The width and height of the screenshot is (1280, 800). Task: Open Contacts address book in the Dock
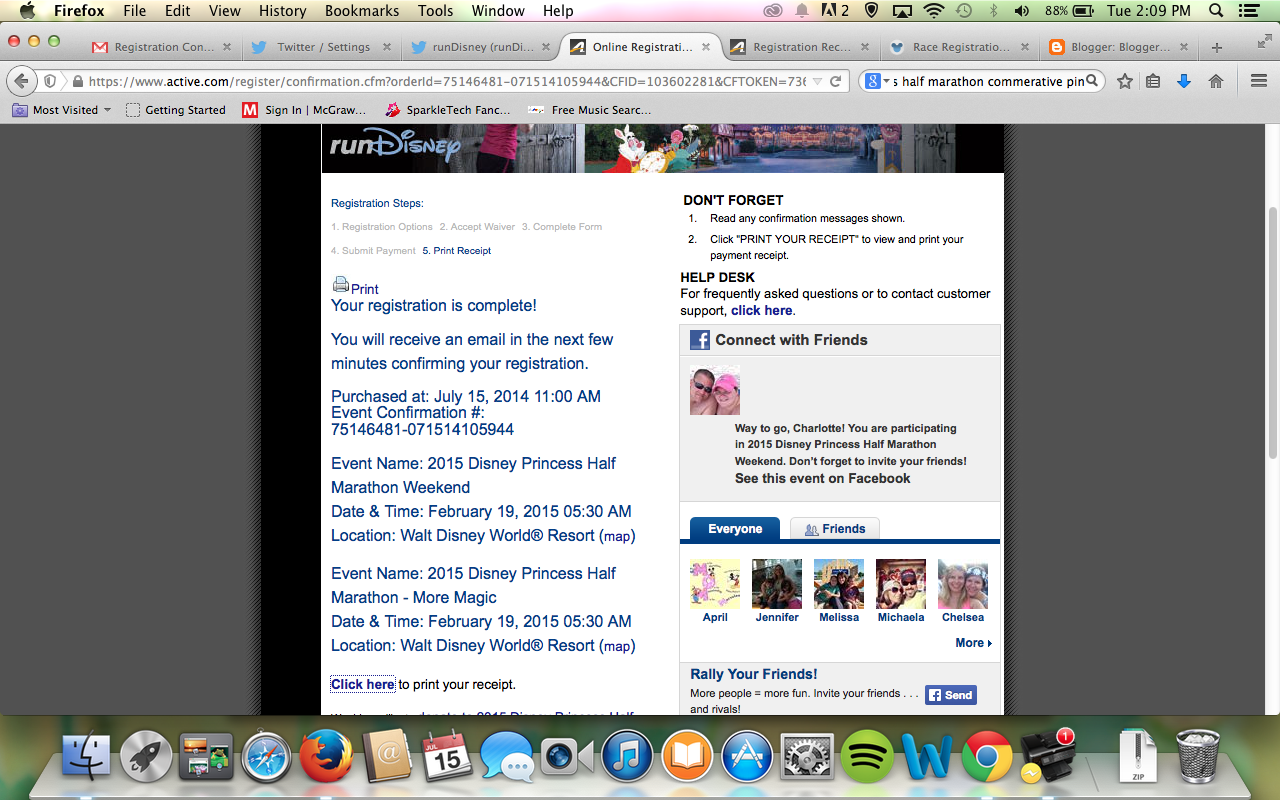pyautogui.click(x=386, y=757)
